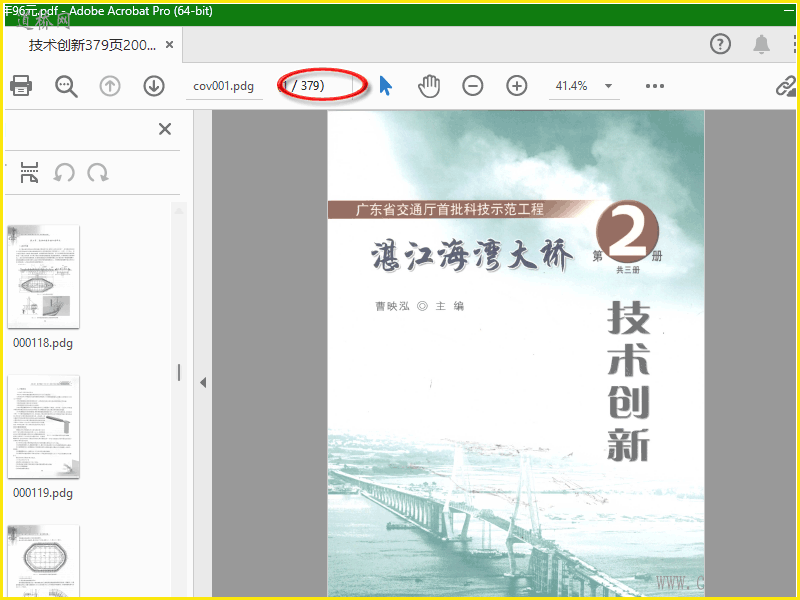Image resolution: width=800 pixels, height=600 pixels.
Task: Open thumbnail options menu icon
Action: (x=30, y=172)
